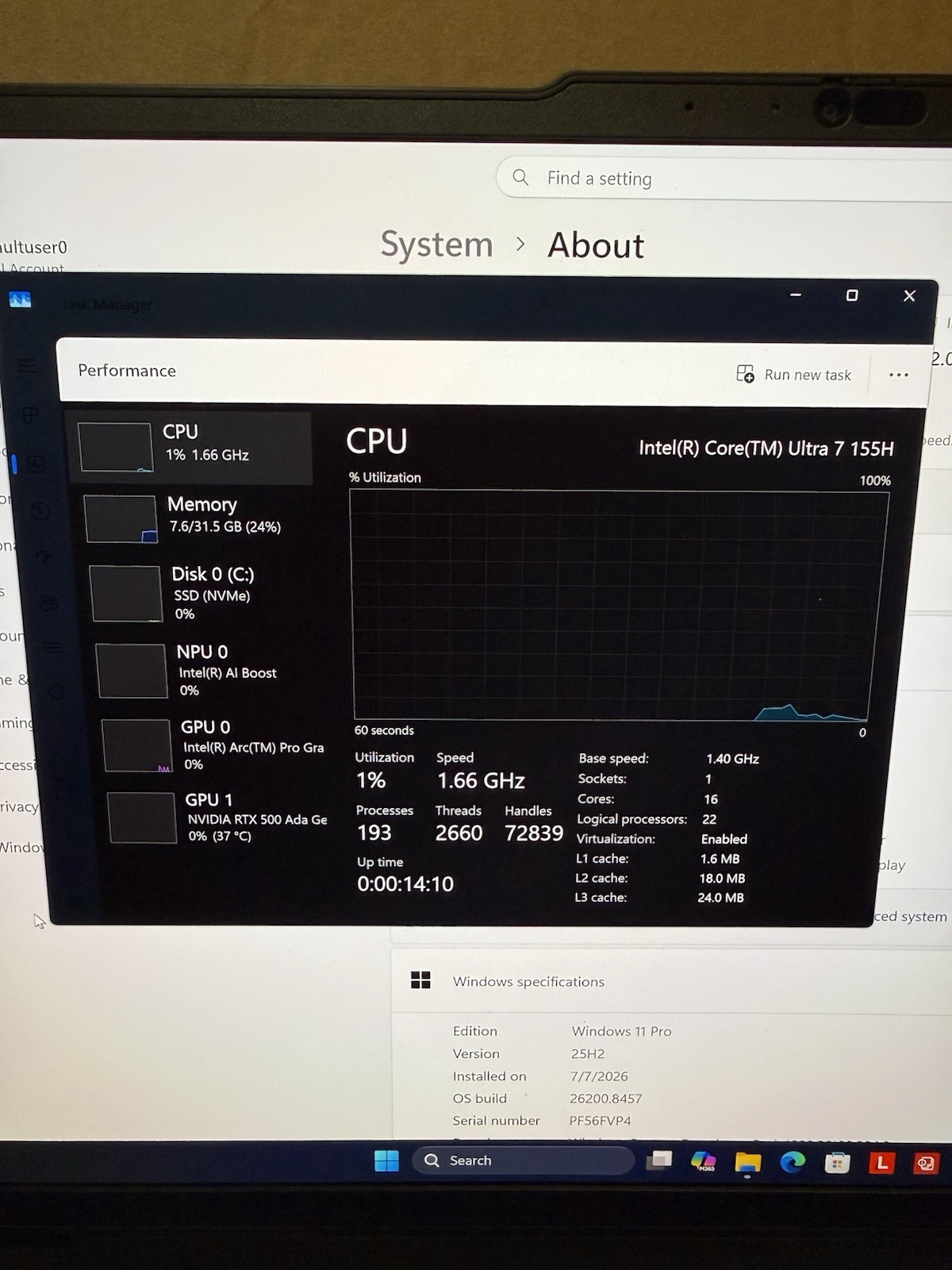Open App history page icon
Image resolution: width=952 pixels, height=1270 pixels.
(x=40, y=512)
